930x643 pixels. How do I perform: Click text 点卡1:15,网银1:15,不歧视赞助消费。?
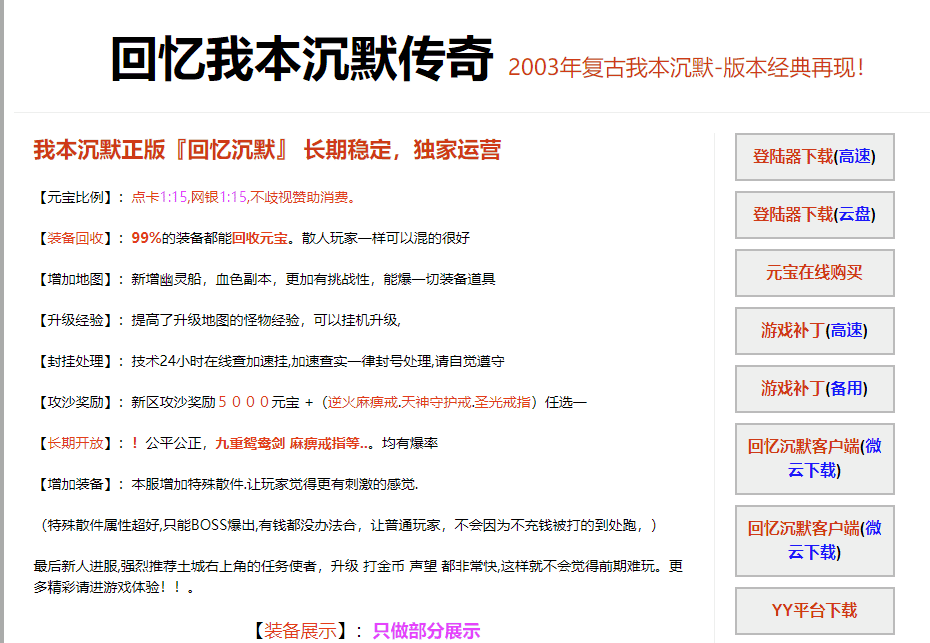[243, 198]
